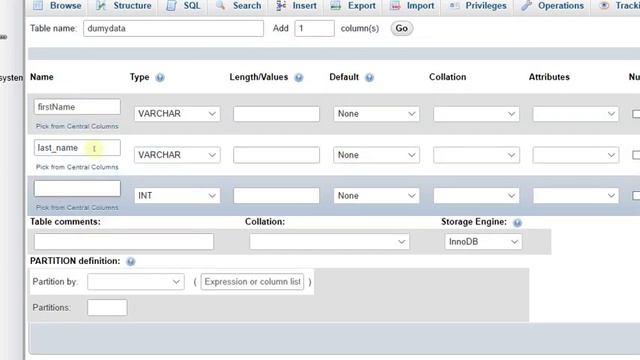Open the Insert tab
The width and height of the screenshot is (640, 360).
297,6
